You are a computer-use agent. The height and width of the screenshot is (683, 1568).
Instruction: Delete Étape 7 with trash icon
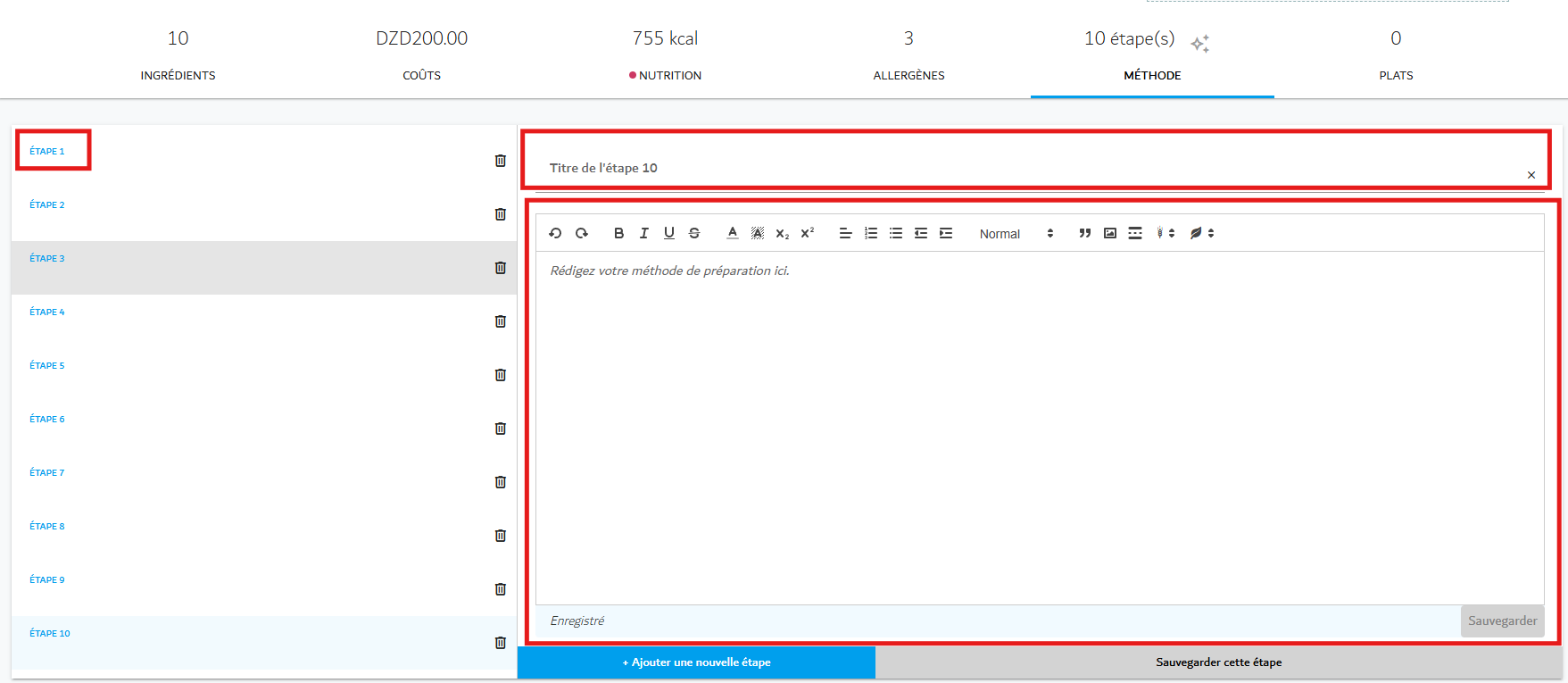[501, 482]
